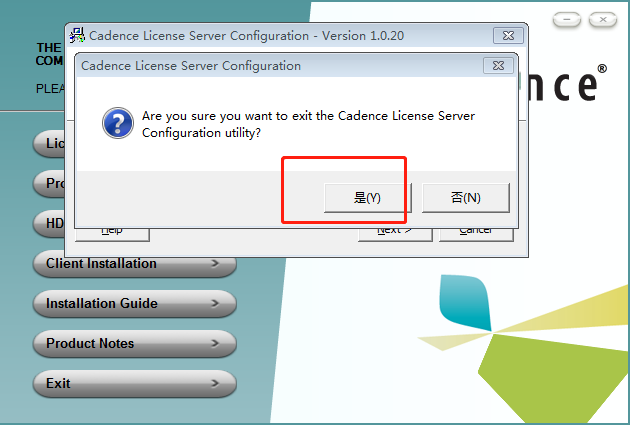The width and height of the screenshot is (630, 425).
Task: Click the Product Notes arrow chevron
Action: pos(215,343)
